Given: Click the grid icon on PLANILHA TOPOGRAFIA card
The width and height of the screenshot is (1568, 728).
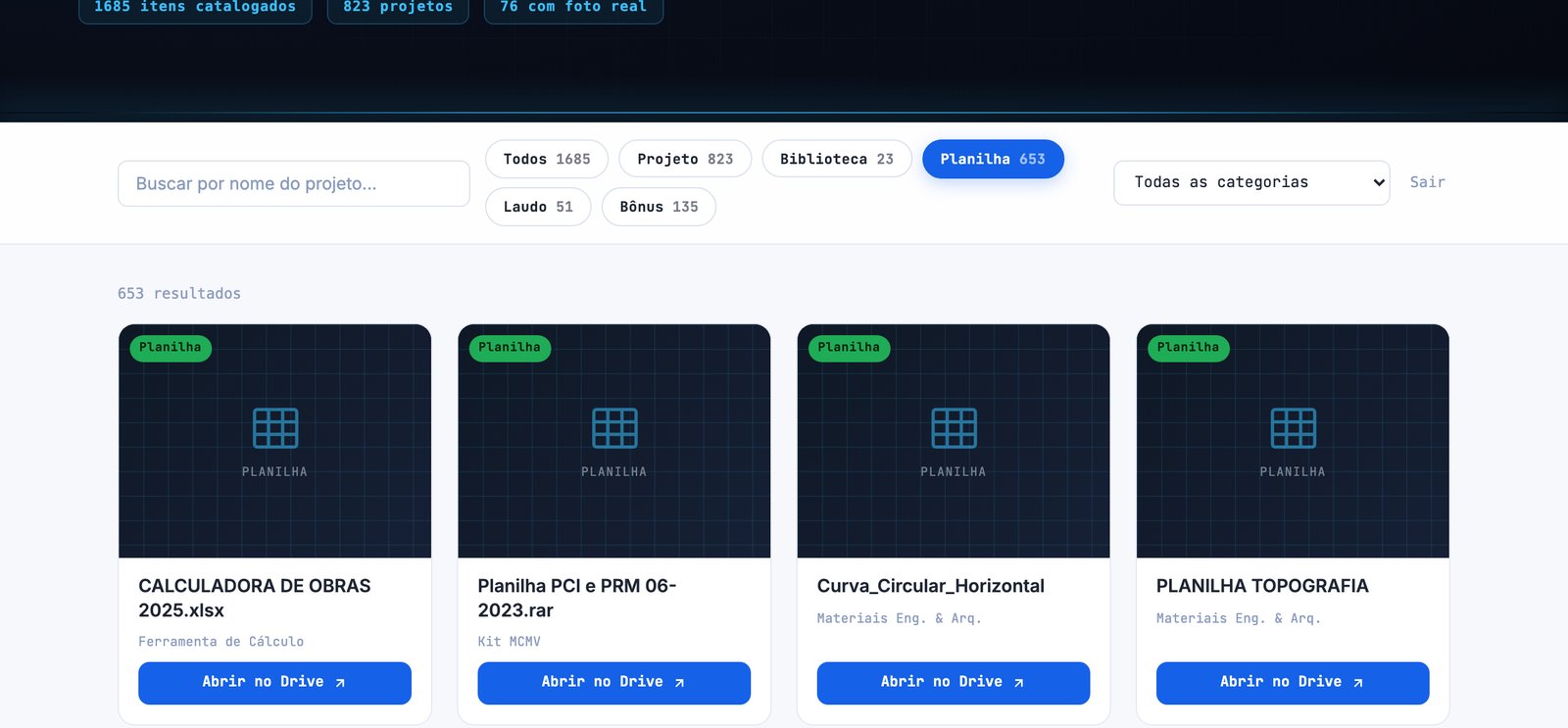Looking at the screenshot, I should (x=1293, y=428).
